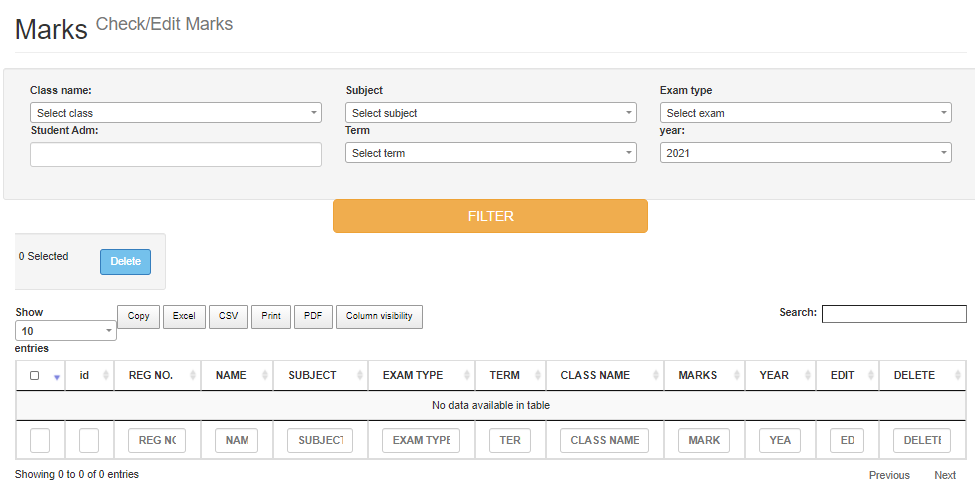The height and width of the screenshot is (487, 975).
Task: Click in the Student Adm input field
Action: (x=175, y=154)
